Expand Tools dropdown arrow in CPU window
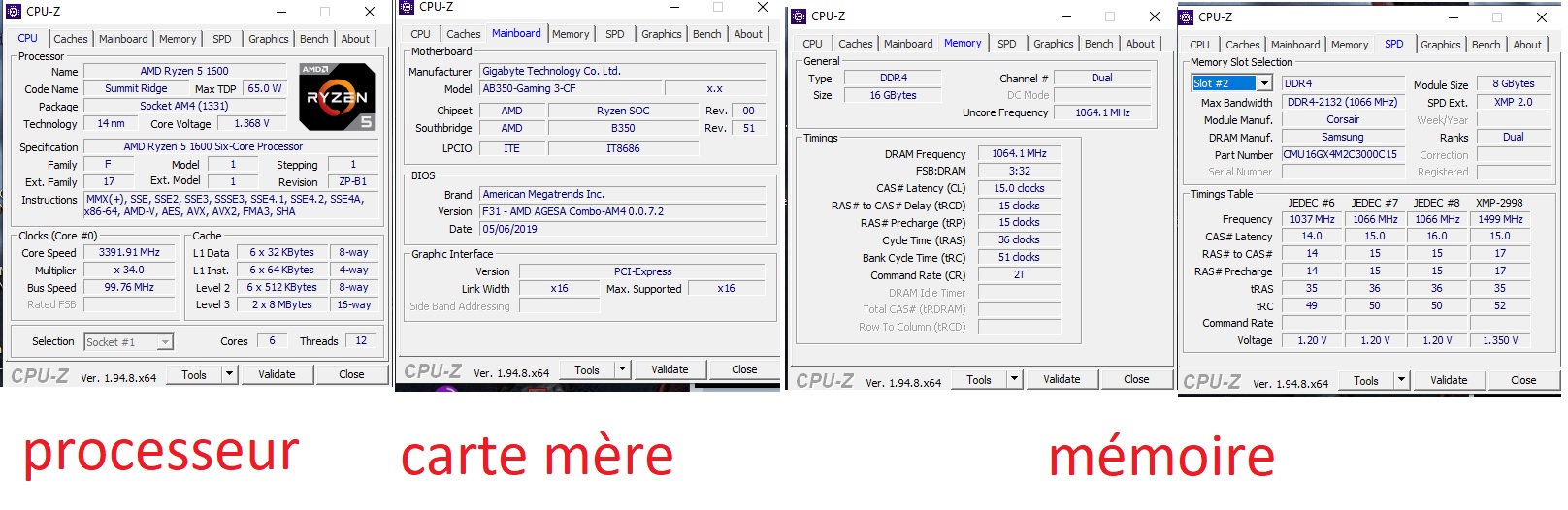The height and width of the screenshot is (510, 1568). (230, 374)
